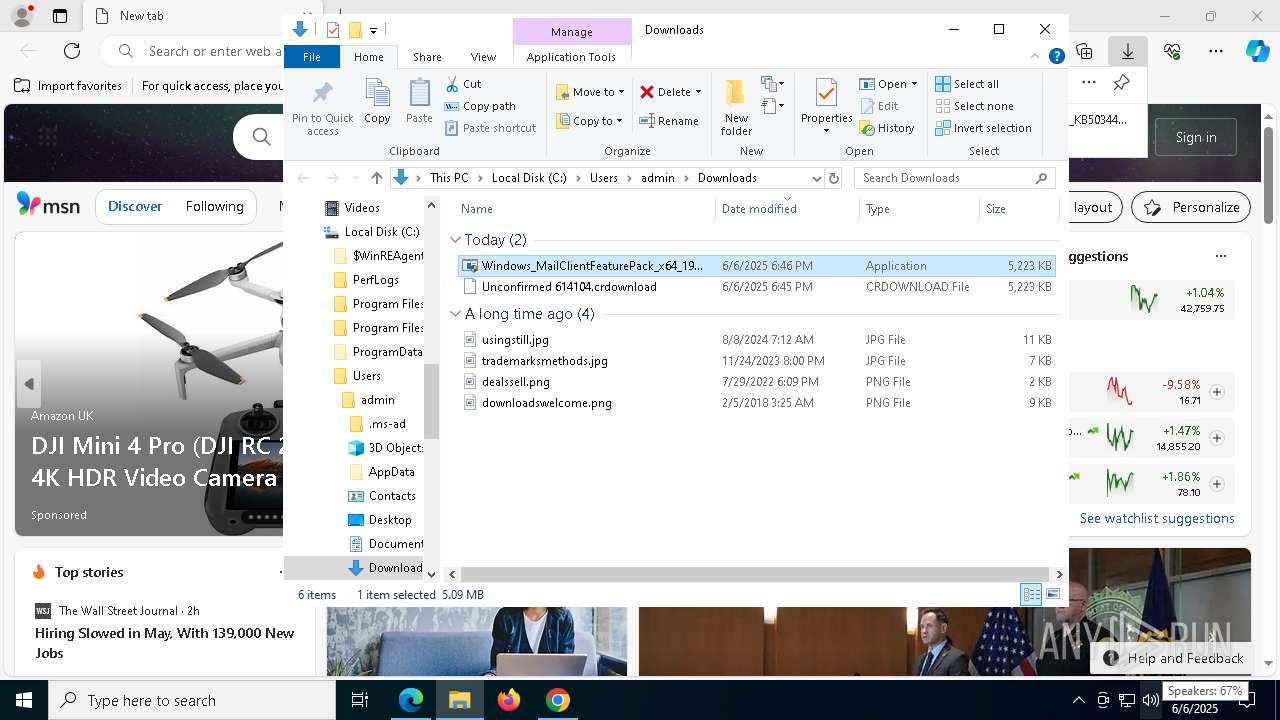Expand the Open dropdown arrow
This screenshot has height=720, width=1280.
914,84
